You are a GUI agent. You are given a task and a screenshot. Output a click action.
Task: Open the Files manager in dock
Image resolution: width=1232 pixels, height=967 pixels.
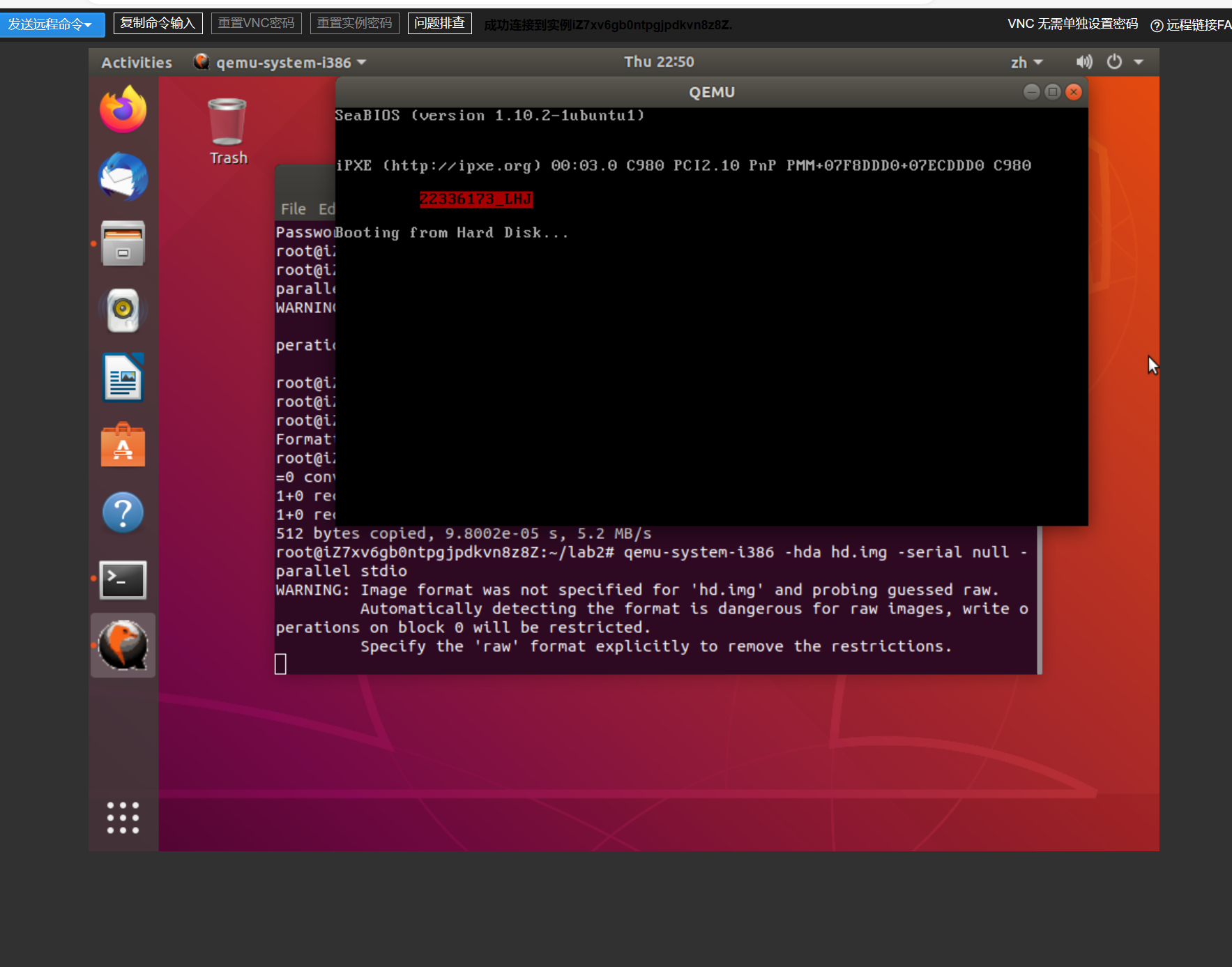(x=123, y=243)
